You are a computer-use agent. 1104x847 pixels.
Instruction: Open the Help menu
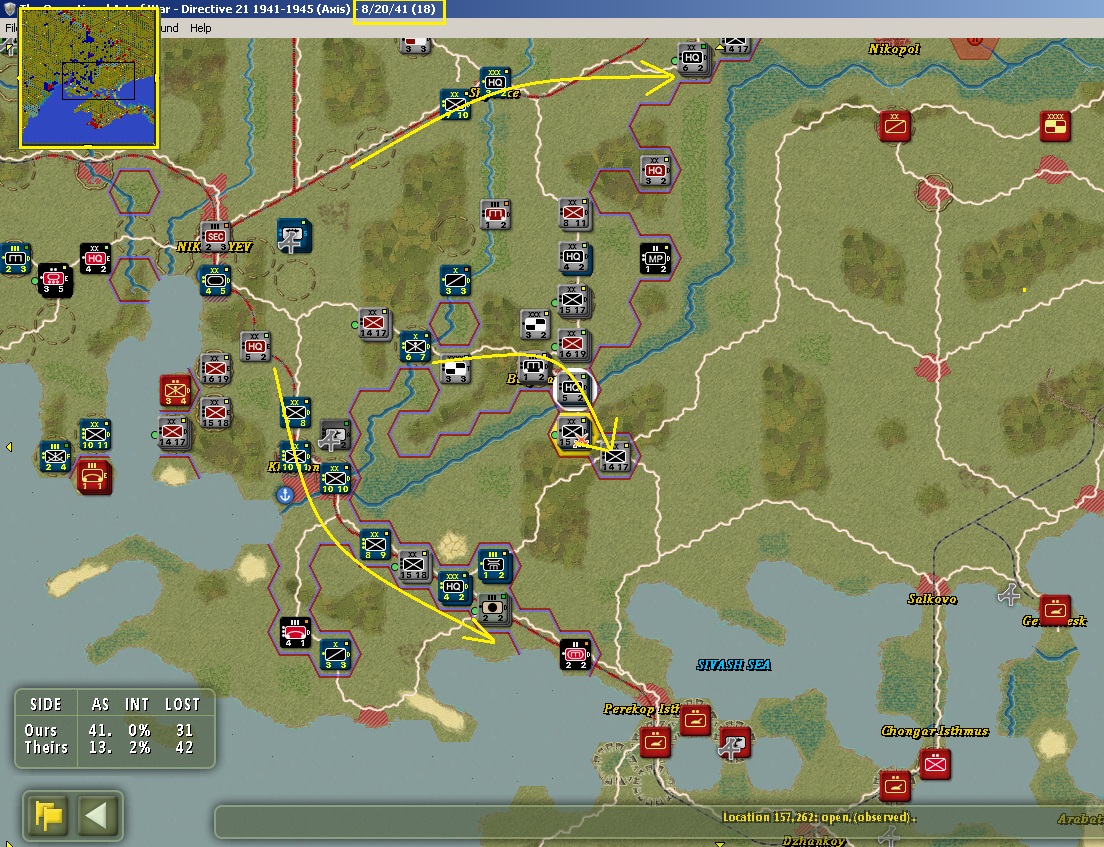[x=201, y=28]
